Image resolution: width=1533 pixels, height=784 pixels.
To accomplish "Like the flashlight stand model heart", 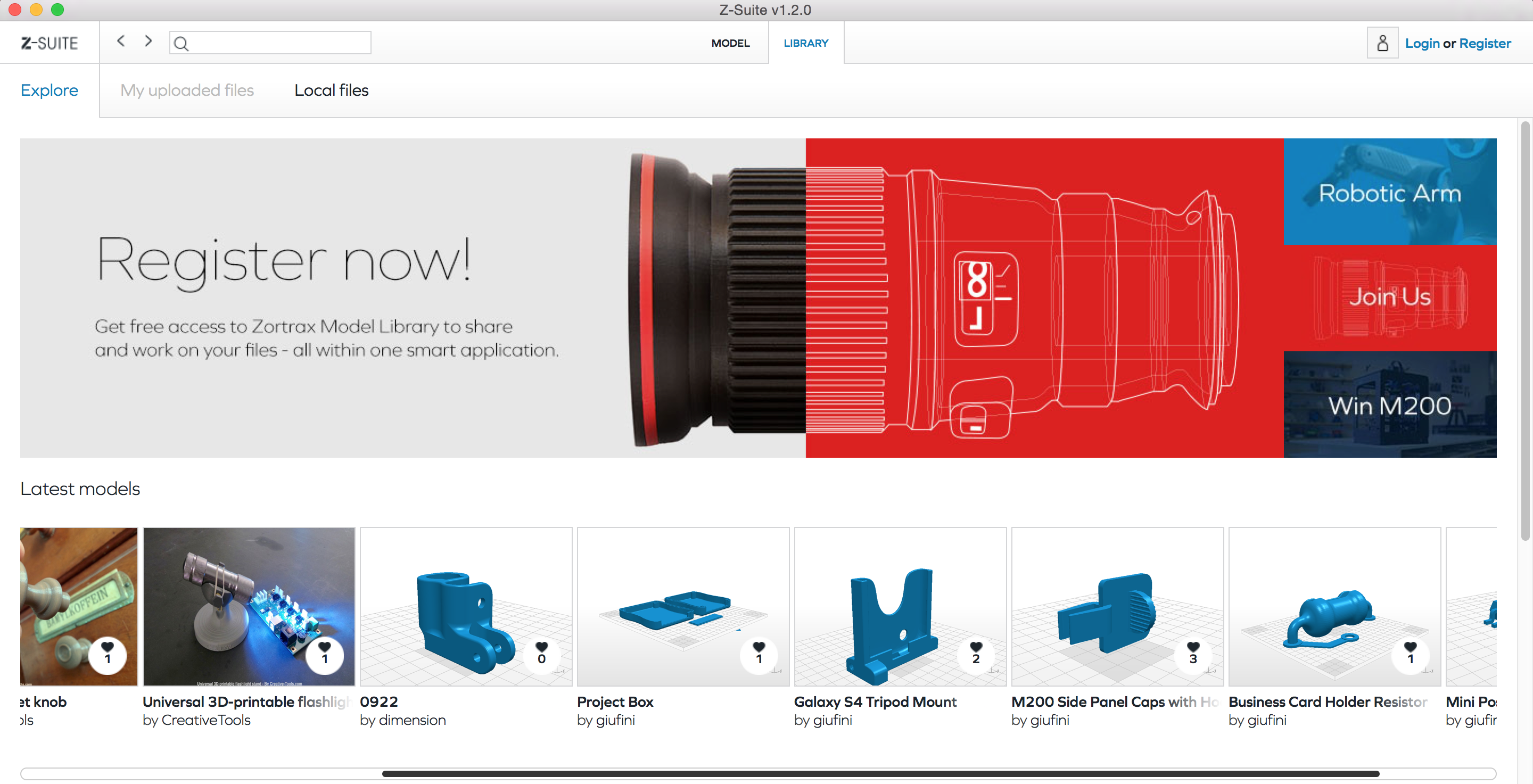I will [x=324, y=653].
